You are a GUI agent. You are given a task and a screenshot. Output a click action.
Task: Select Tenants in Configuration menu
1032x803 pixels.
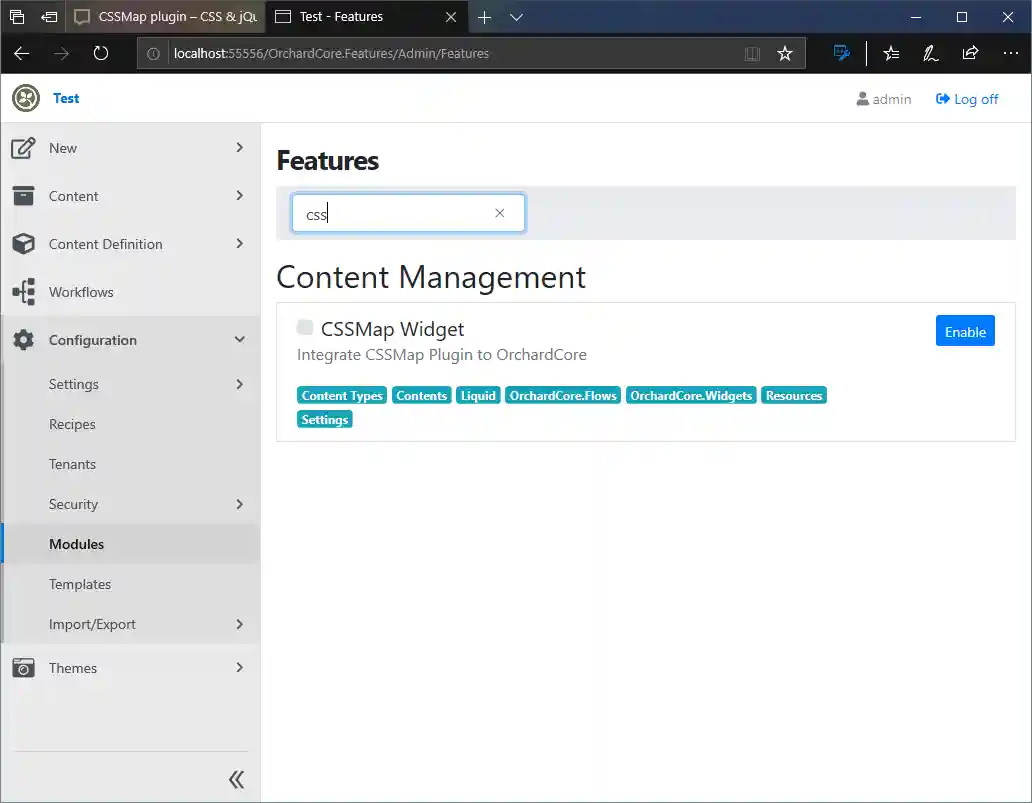[x=72, y=464]
